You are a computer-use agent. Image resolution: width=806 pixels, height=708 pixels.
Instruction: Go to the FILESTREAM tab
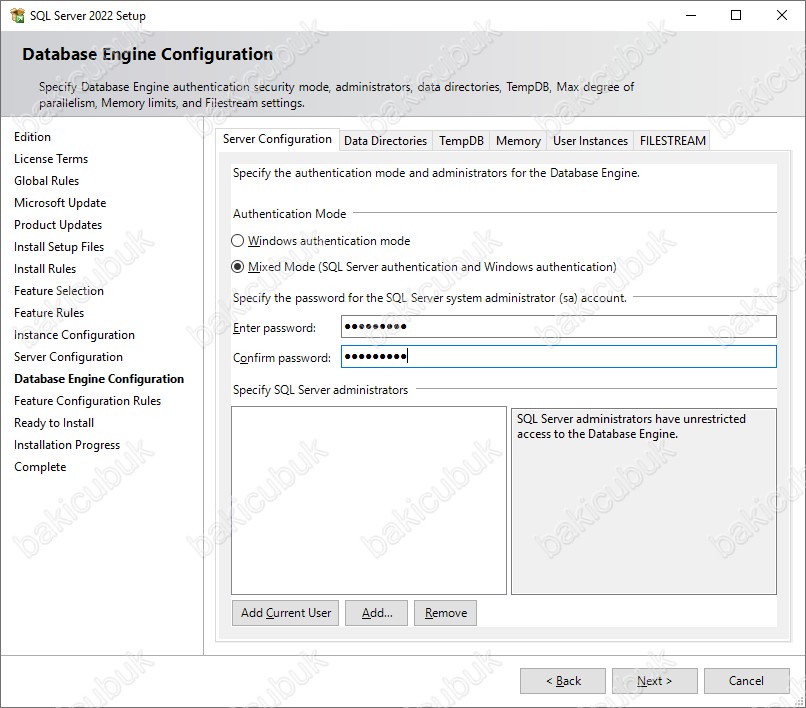point(672,140)
